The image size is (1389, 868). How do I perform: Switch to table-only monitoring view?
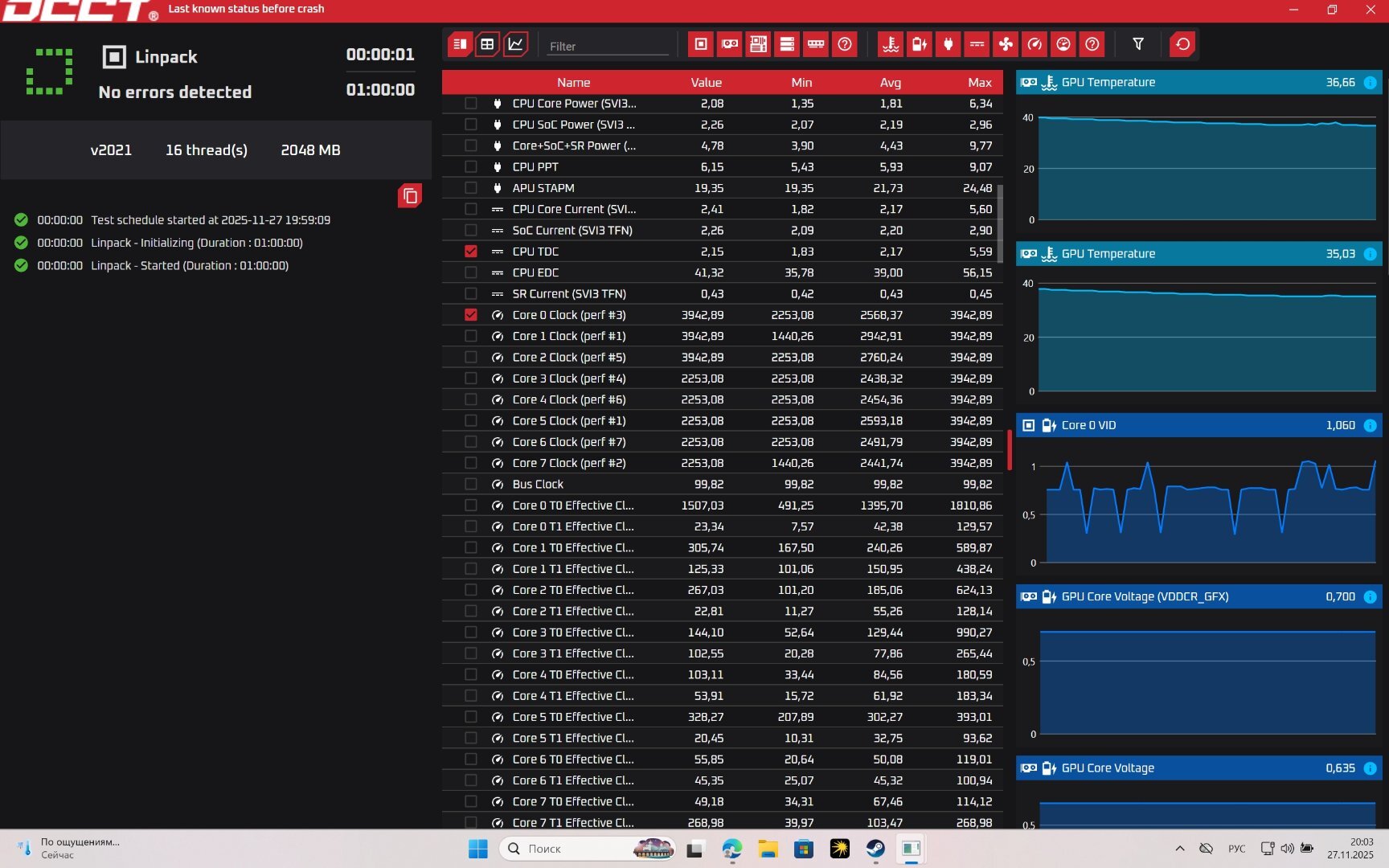(487, 44)
